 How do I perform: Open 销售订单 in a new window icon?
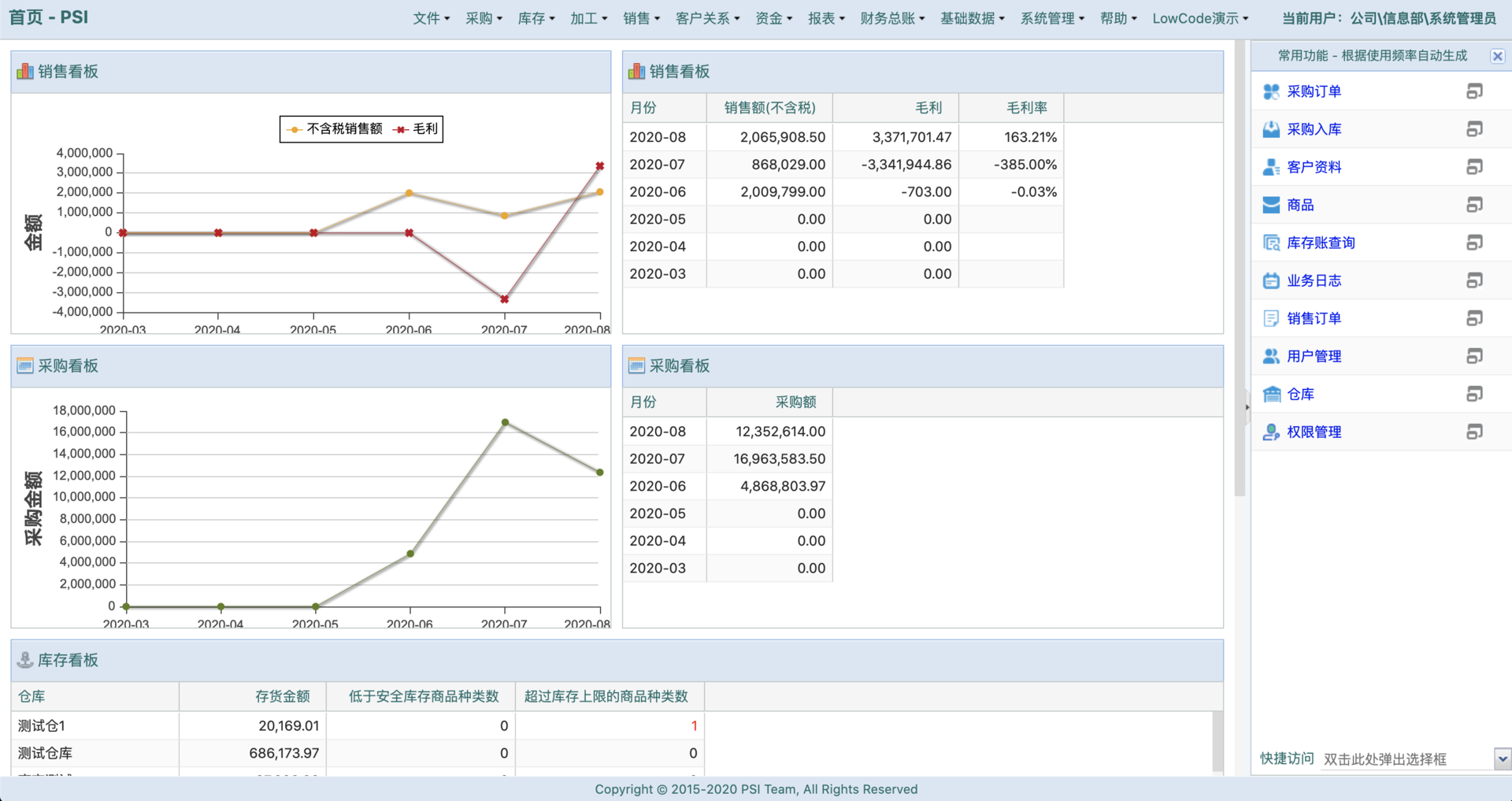(x=1475, y=318)
